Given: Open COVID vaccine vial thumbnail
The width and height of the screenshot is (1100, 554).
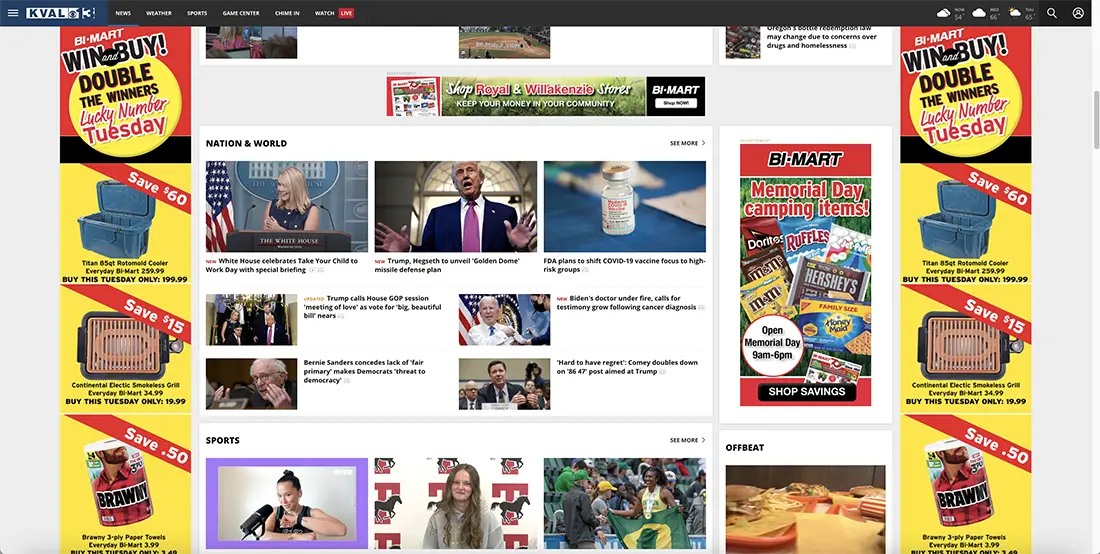Looking at the screenshot, I should (x=625, y=207).
